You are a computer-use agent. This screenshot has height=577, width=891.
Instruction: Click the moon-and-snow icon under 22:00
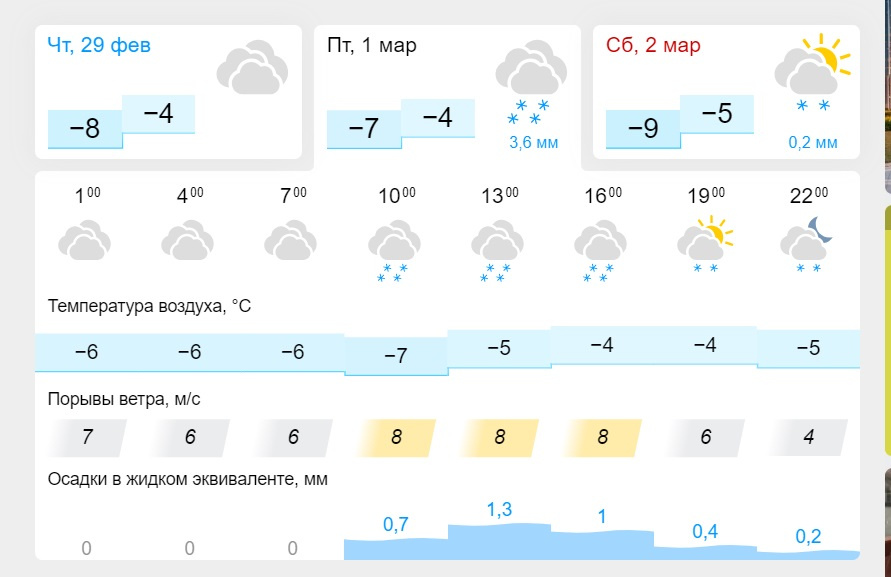click(x=808, y=246)
